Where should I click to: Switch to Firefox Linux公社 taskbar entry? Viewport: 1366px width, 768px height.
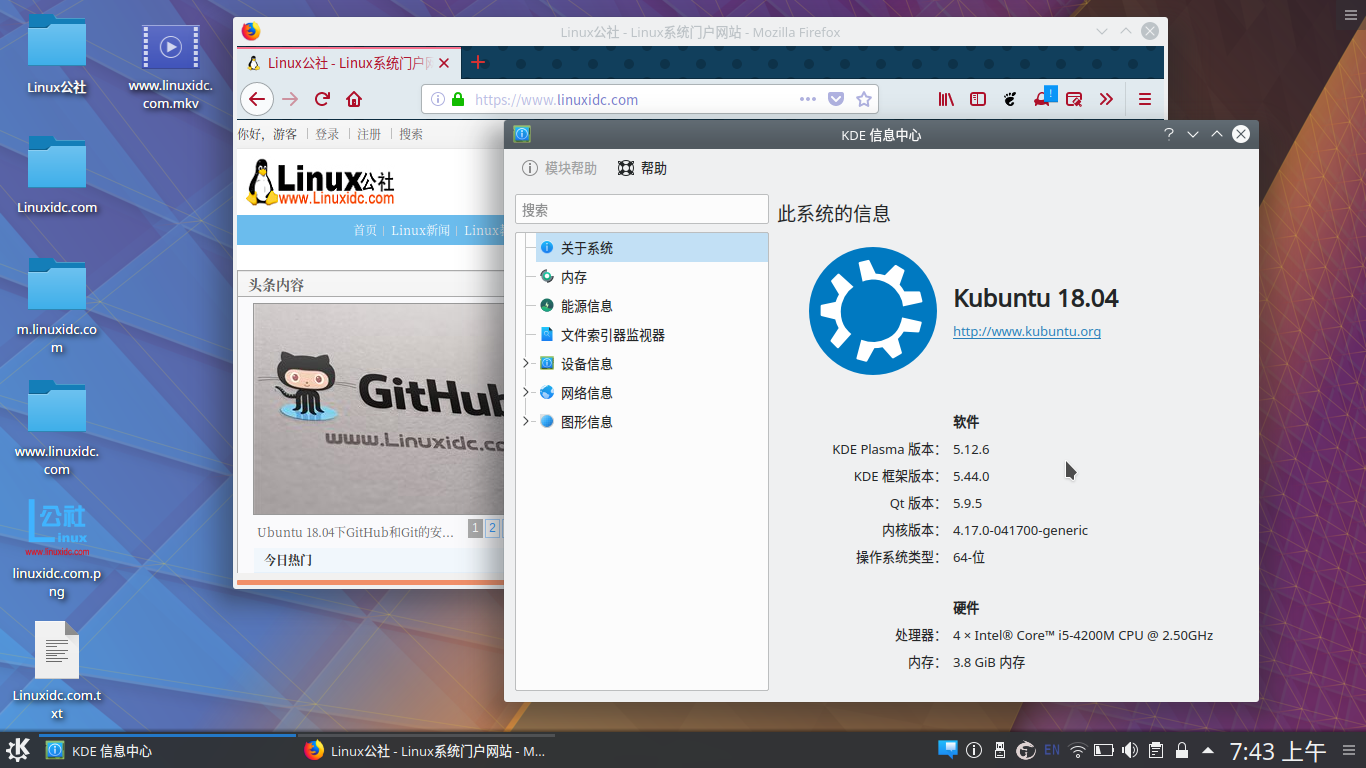click(426, 750)
